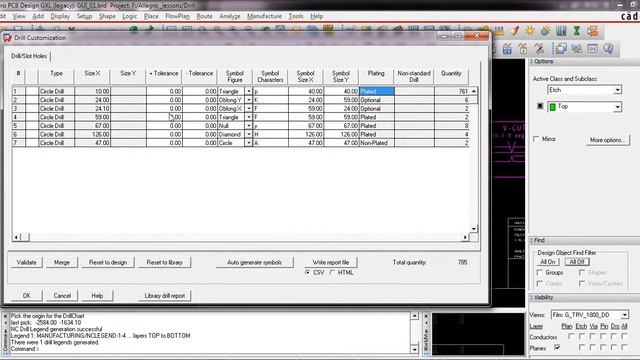Open the Circle figure dropdown in row 7
The image size is (640, 360).
point(249,143)
